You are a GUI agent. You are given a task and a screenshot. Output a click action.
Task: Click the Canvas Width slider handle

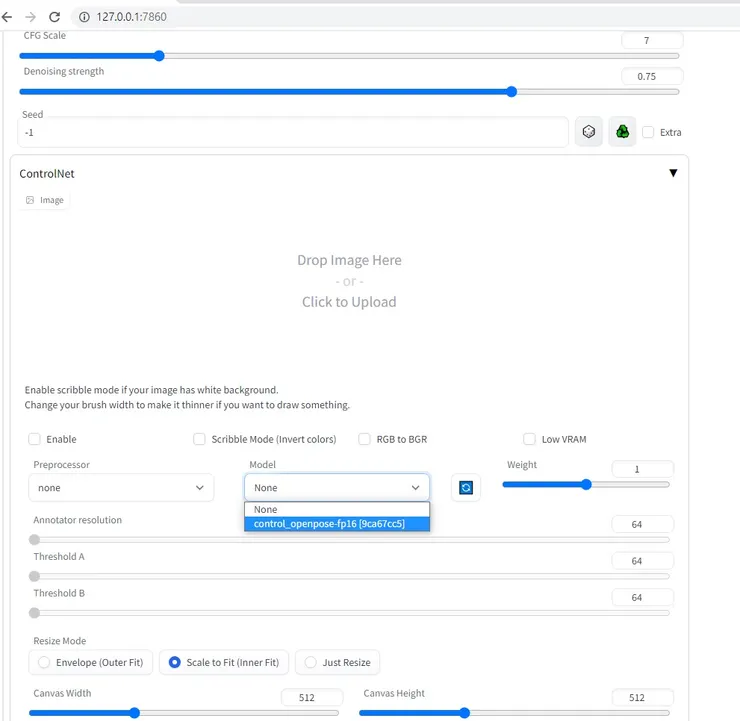pyautogui.click(x=135, y=713)
